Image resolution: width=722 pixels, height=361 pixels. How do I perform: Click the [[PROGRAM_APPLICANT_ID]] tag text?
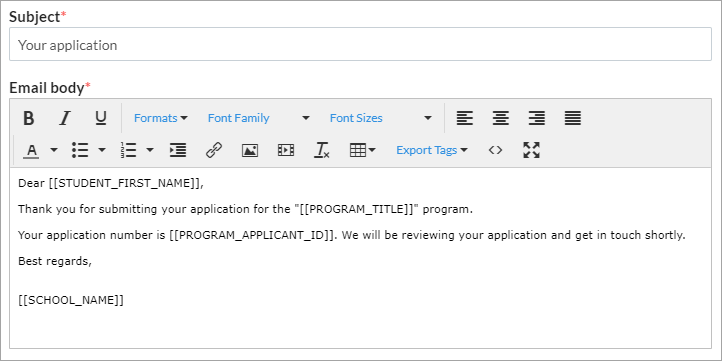tap(251, 235)
